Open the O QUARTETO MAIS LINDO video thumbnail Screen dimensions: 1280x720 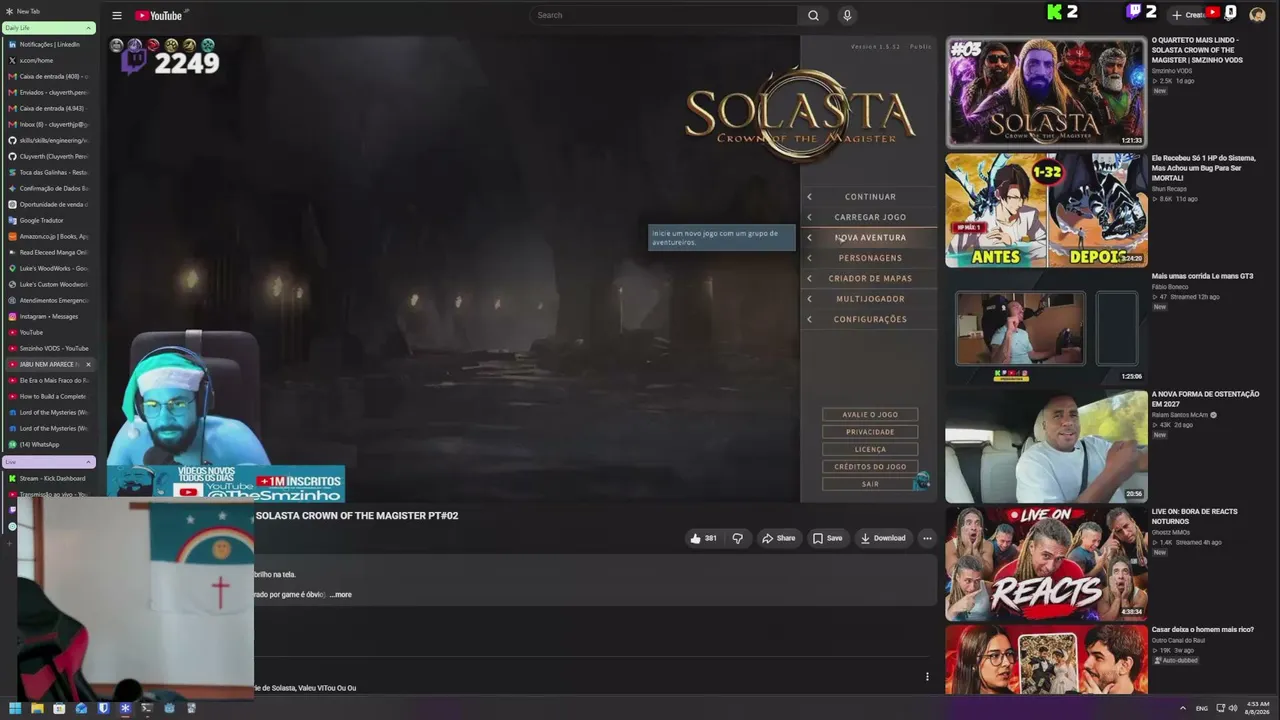click(1046, 92)
